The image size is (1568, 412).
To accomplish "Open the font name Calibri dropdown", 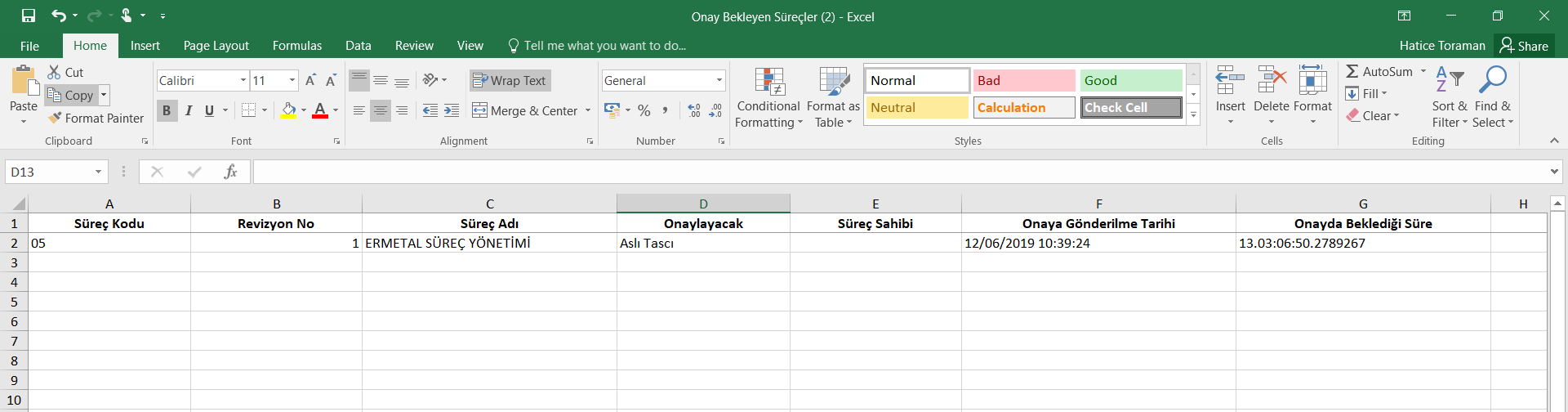I will coord(243,80).
